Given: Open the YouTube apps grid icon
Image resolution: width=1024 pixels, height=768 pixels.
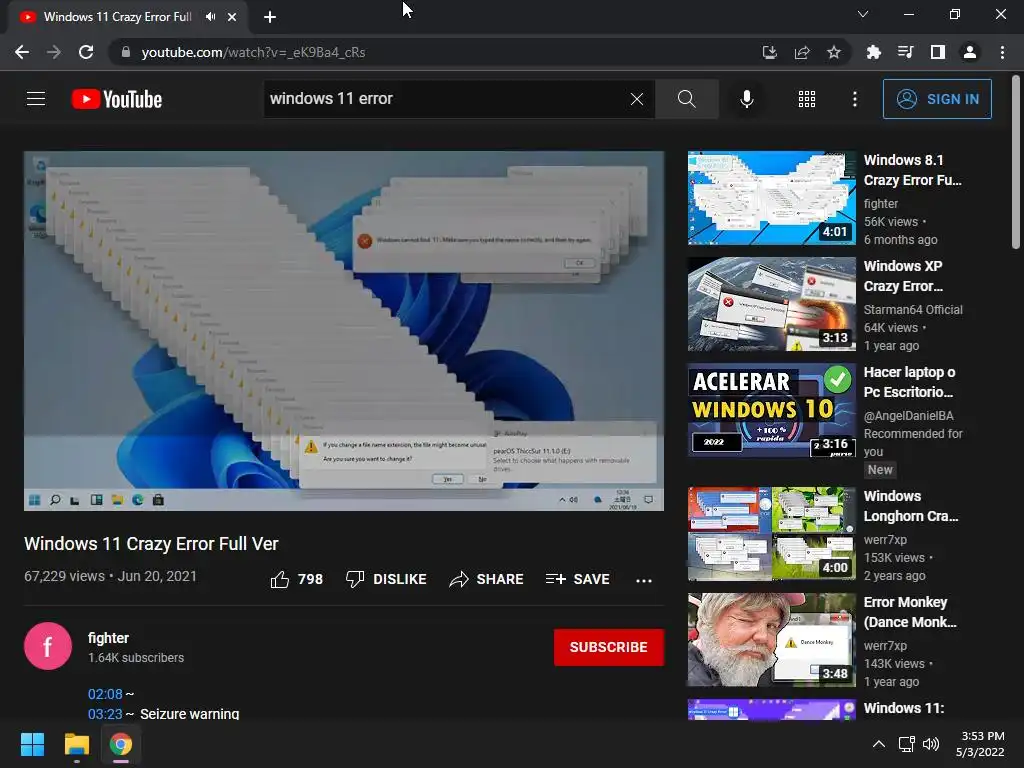Looking at the screenshot, I should (x=807, y=99).
